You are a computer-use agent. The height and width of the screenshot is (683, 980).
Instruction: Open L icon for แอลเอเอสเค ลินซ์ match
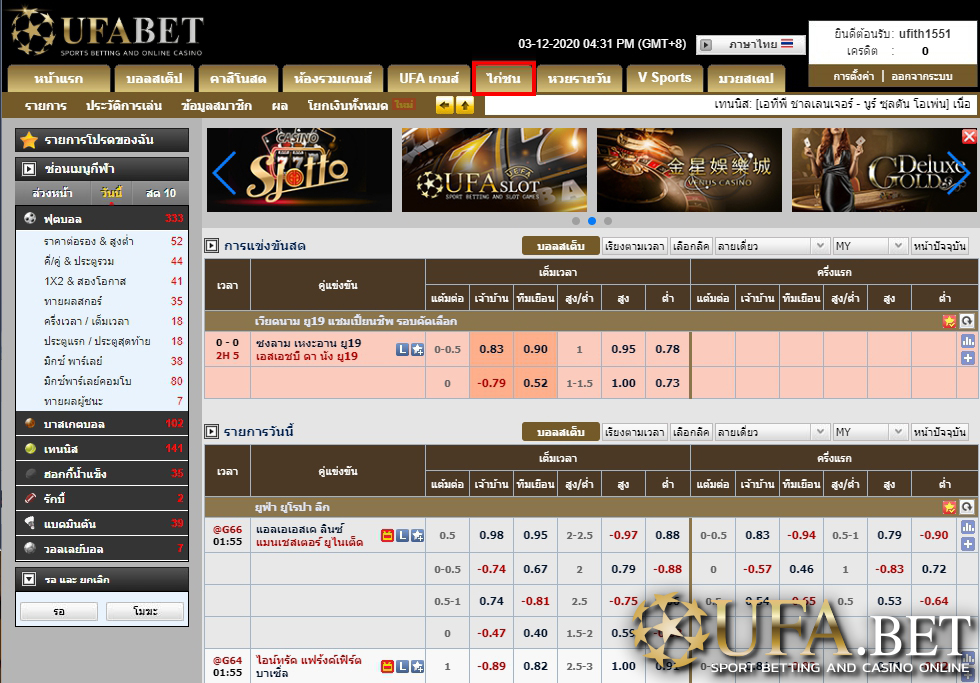[402, 536]
